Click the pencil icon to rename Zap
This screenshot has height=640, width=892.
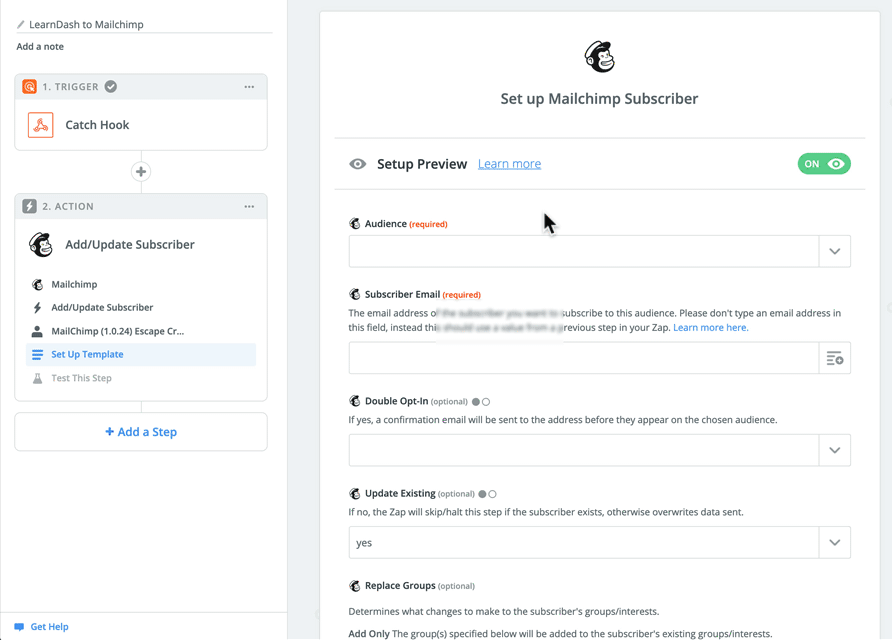point(20,25)
